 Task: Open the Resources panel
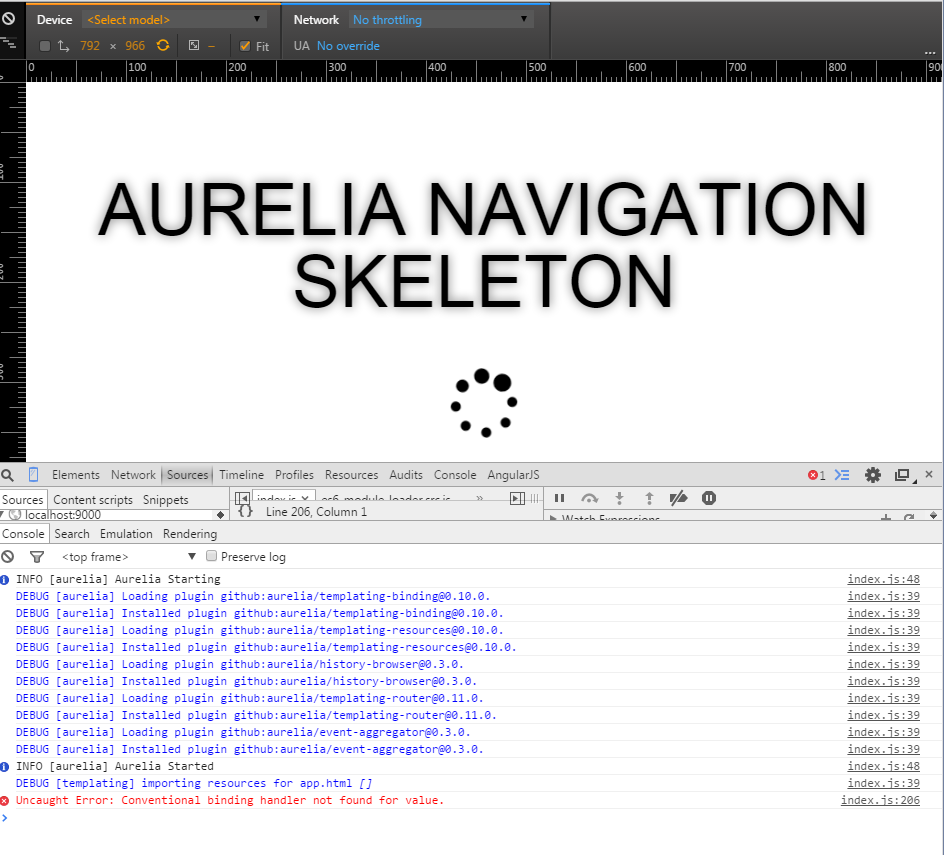pyautogui.click(x=352, y=475)
